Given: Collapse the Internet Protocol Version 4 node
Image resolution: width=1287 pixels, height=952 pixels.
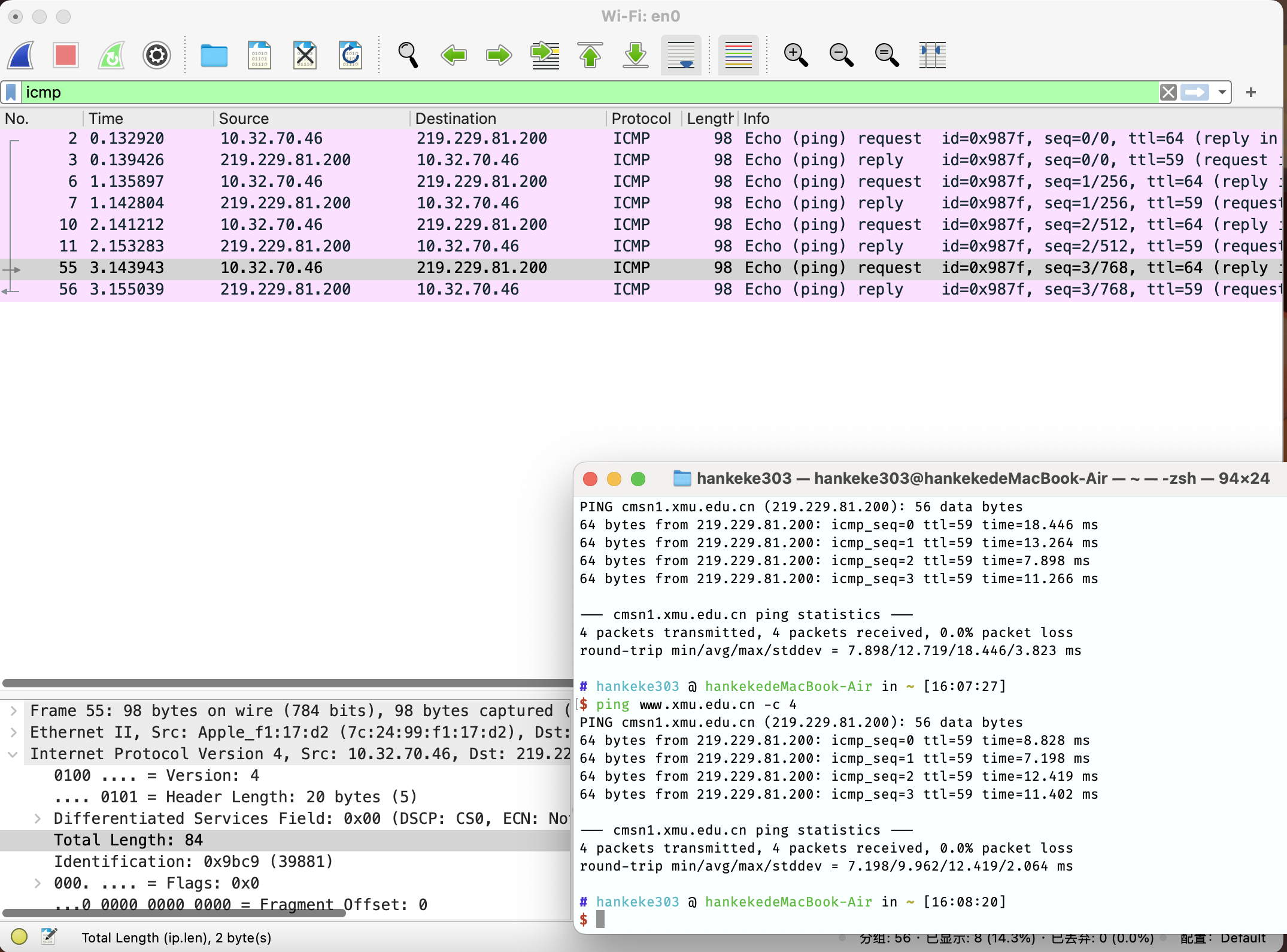Looking at the screenshot, I should click(13, 754).
